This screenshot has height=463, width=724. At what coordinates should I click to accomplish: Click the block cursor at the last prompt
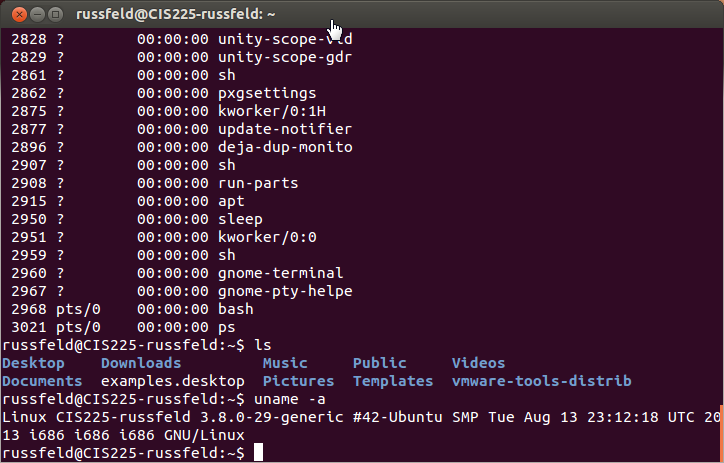258,453
